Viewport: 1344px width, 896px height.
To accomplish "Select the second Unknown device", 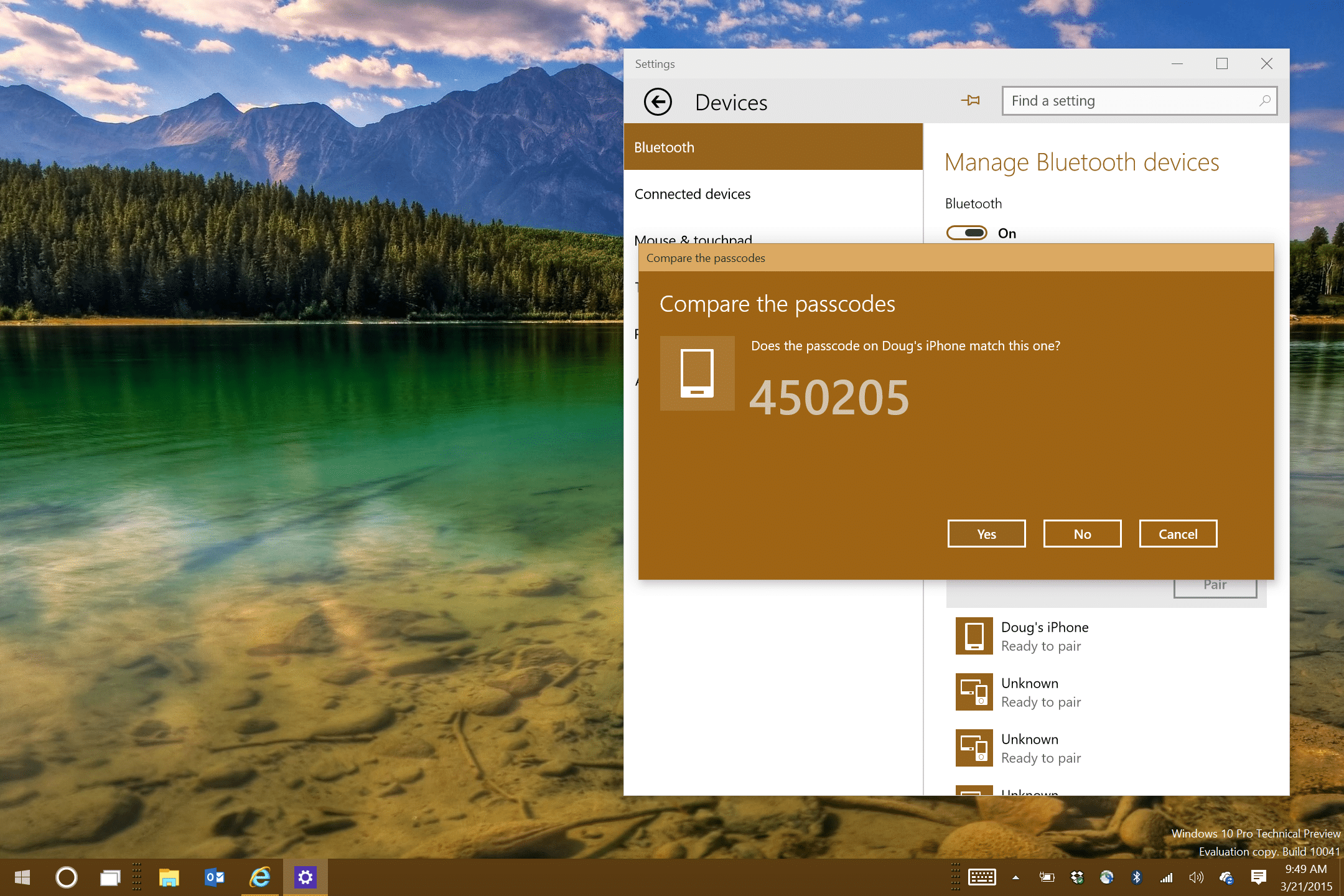I will coord(1105,748).
